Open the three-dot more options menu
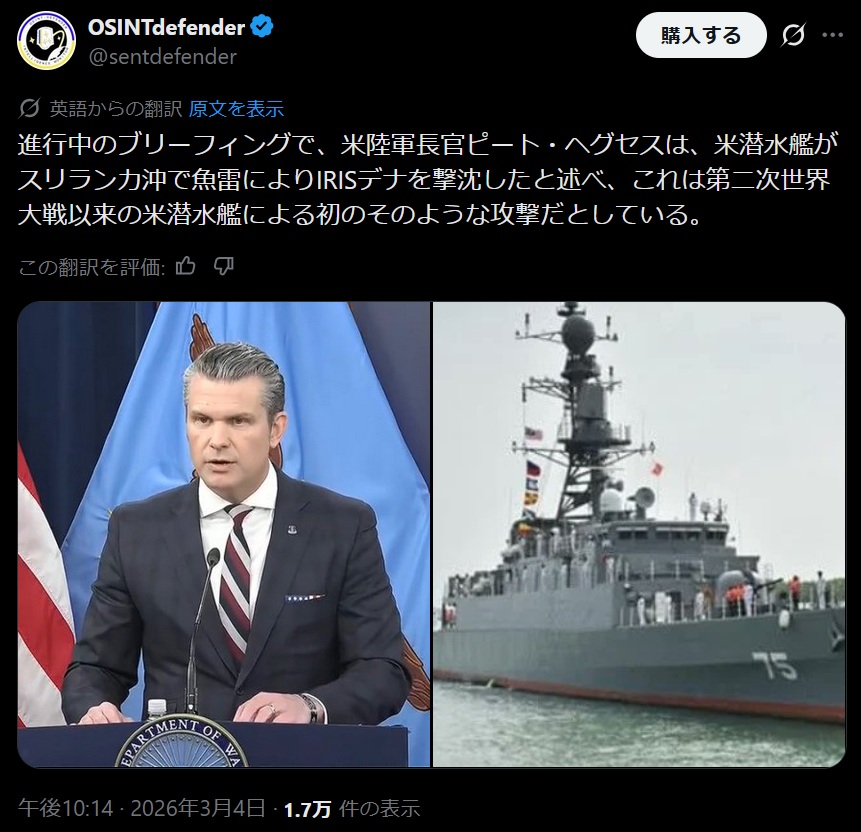Screen dimensions: 861x832 (x=832, y=35)
